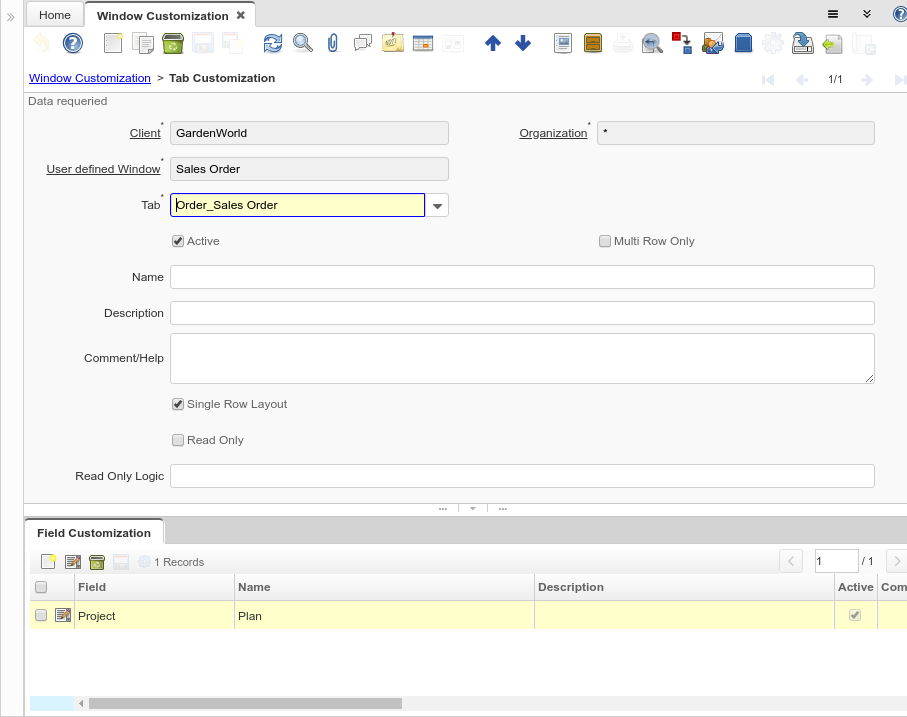Switch to the Home tab
The image size is (907, 717).
coord(55,15)
